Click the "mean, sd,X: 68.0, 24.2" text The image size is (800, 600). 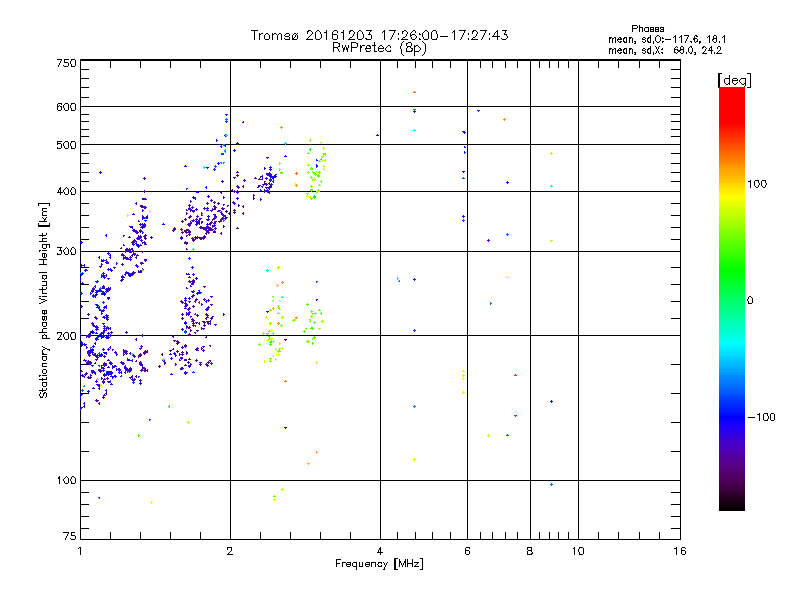[665, 50]
